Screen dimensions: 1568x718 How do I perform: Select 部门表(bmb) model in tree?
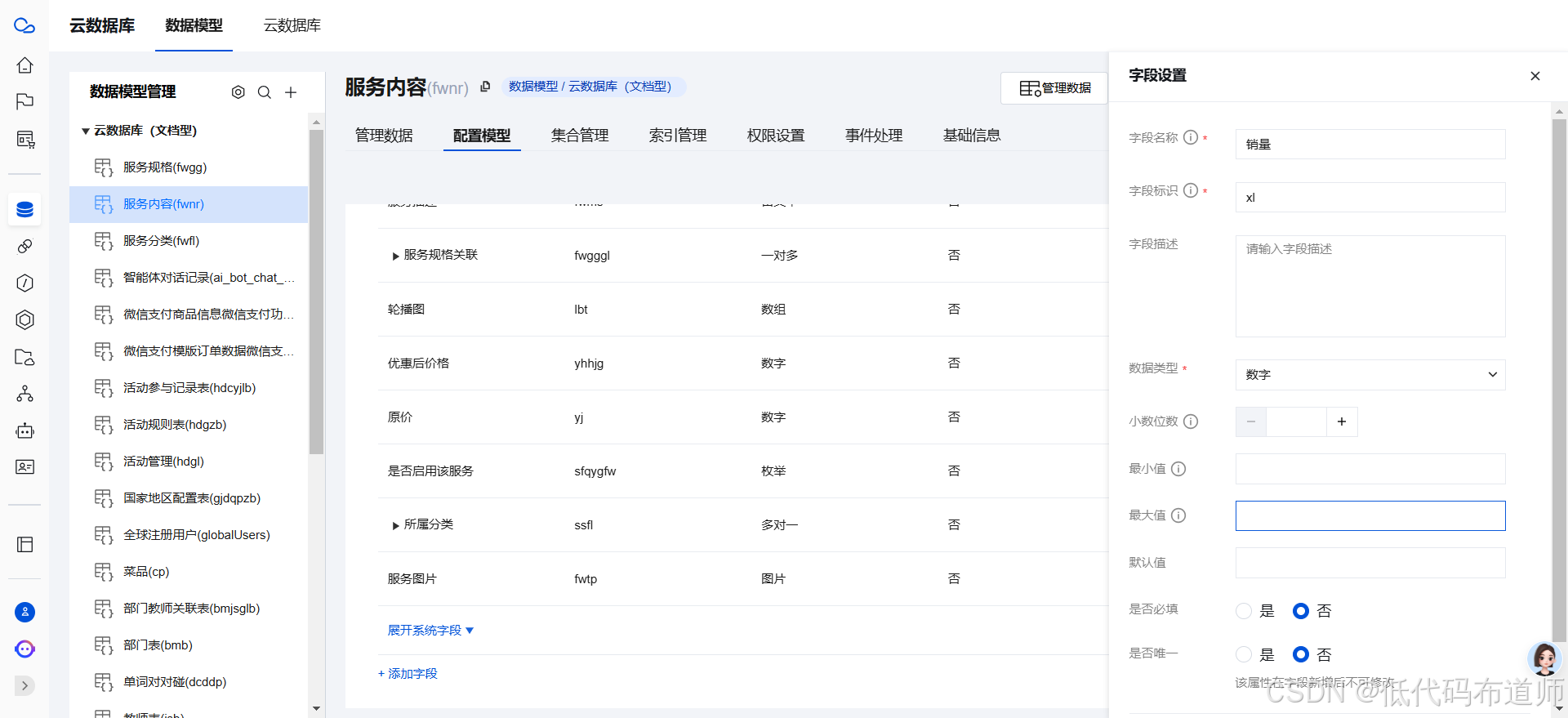pyautogui.click(x=189, y=645)
